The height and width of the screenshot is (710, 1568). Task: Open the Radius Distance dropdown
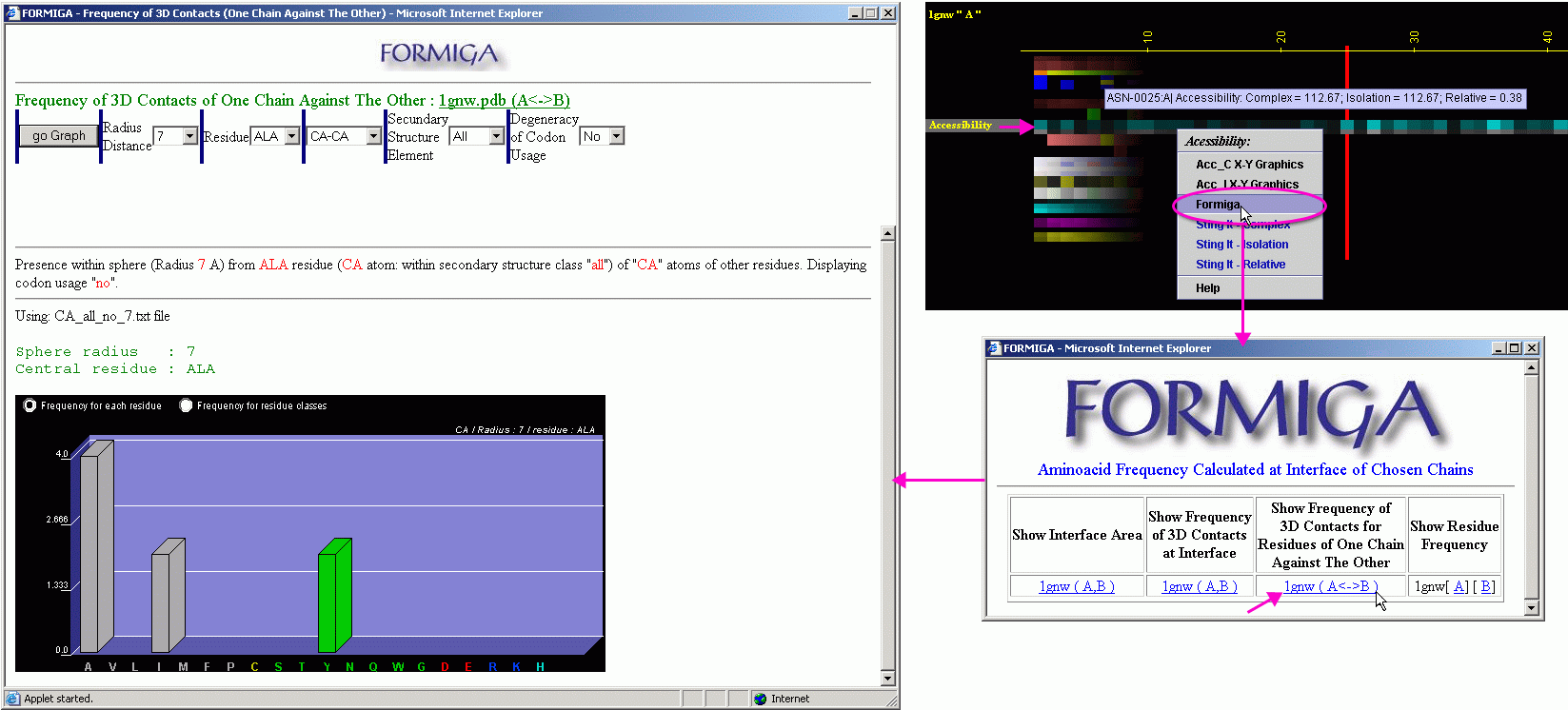click(x=189, y=137)
